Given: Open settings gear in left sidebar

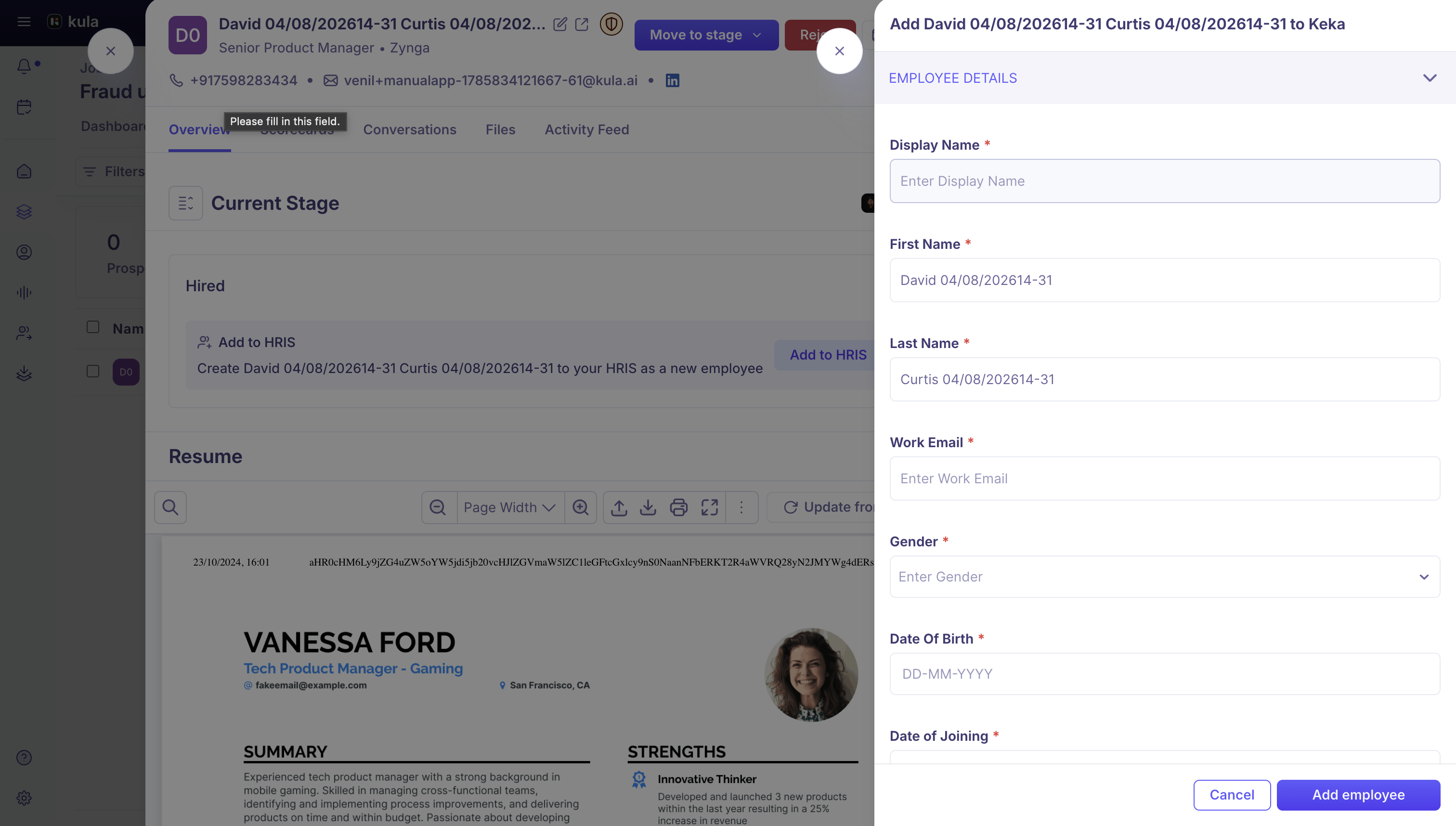Looking at the screenshot, I should pos(24,798).
